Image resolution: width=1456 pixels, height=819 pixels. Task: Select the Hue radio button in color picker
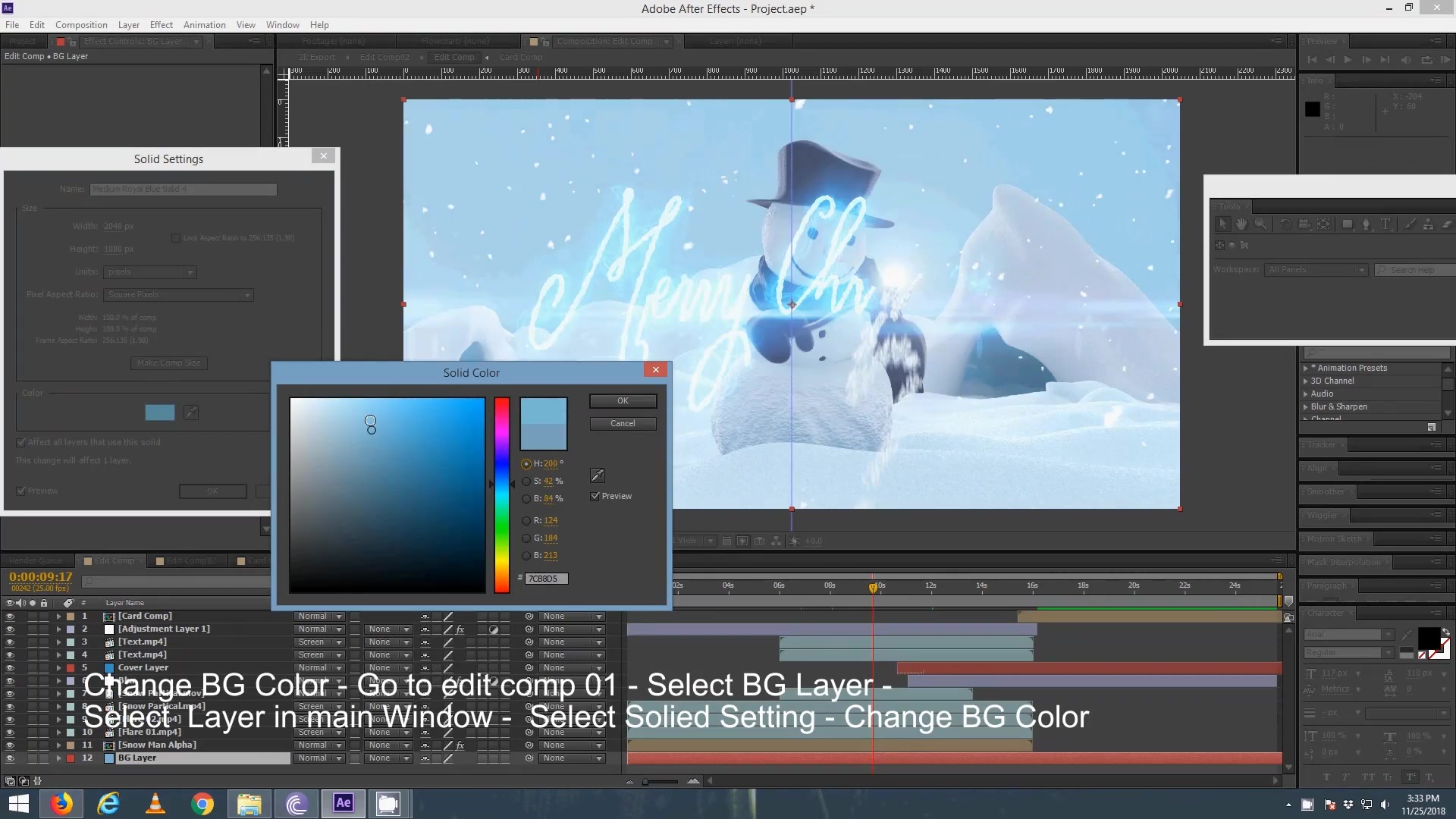(x=527, y=463)
